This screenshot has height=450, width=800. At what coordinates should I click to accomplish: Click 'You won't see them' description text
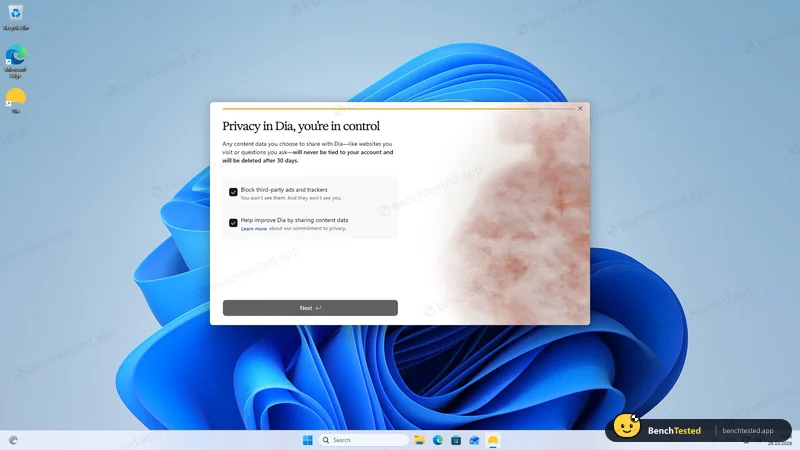(291, 198)
